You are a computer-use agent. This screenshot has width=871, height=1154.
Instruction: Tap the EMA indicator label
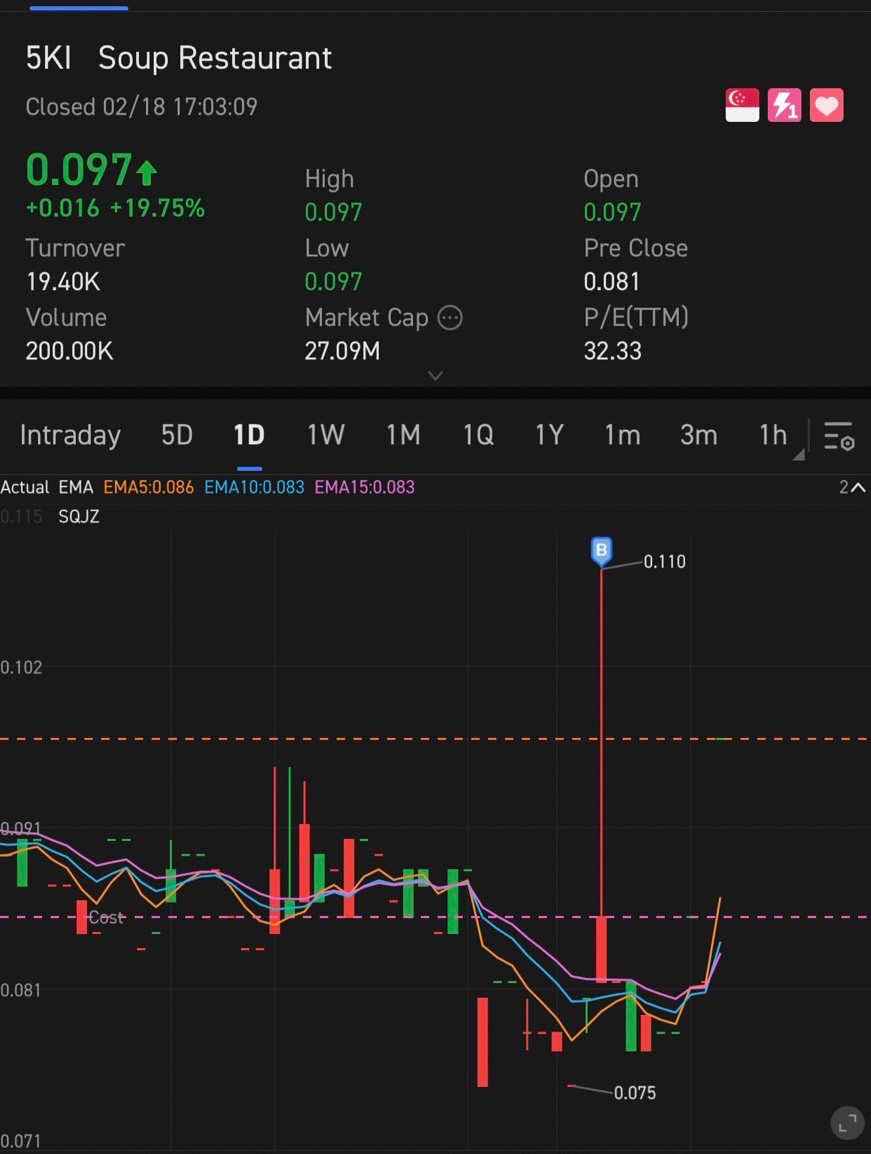pyautogui.click(x=76, y=487)
